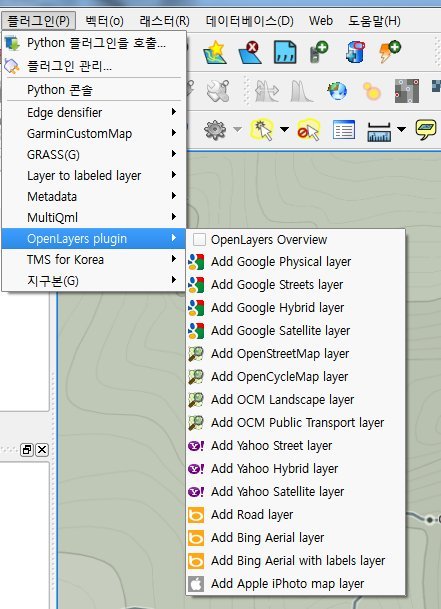Choose Add OCM Public Transport layer
The height and width of the screenshot is (609, 441).
click(296, 422)
